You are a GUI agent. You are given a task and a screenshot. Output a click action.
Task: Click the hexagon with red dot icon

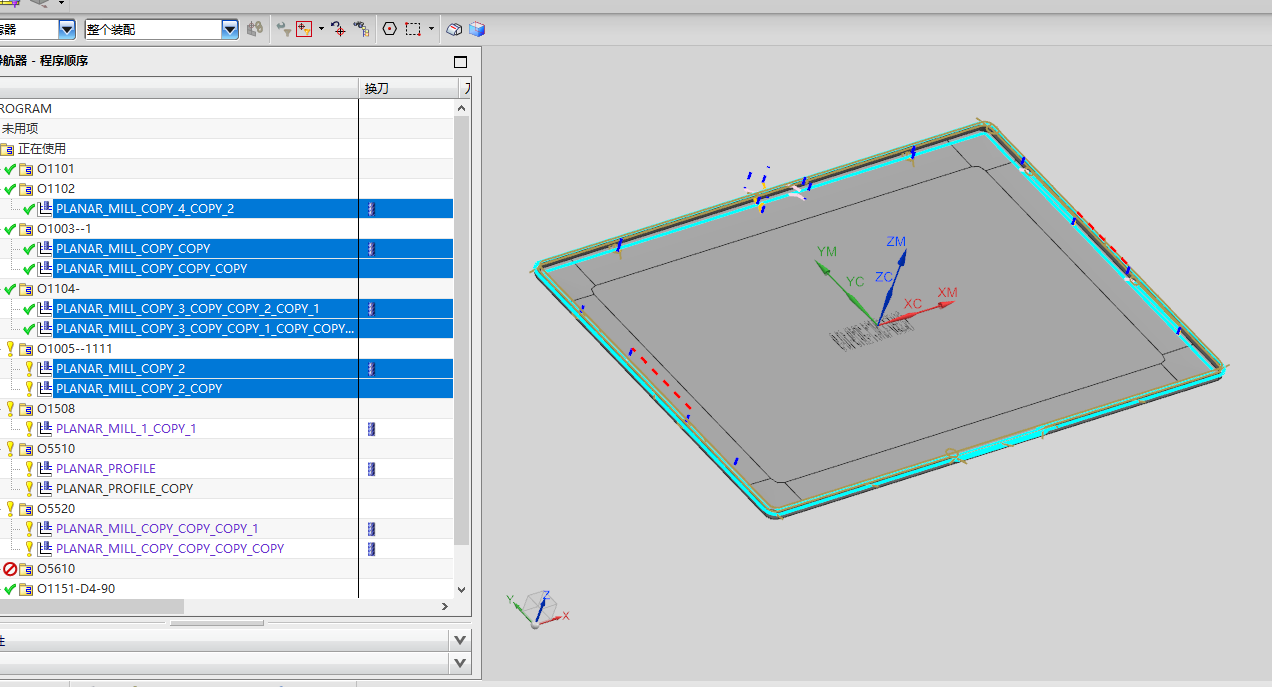(390, 29)
